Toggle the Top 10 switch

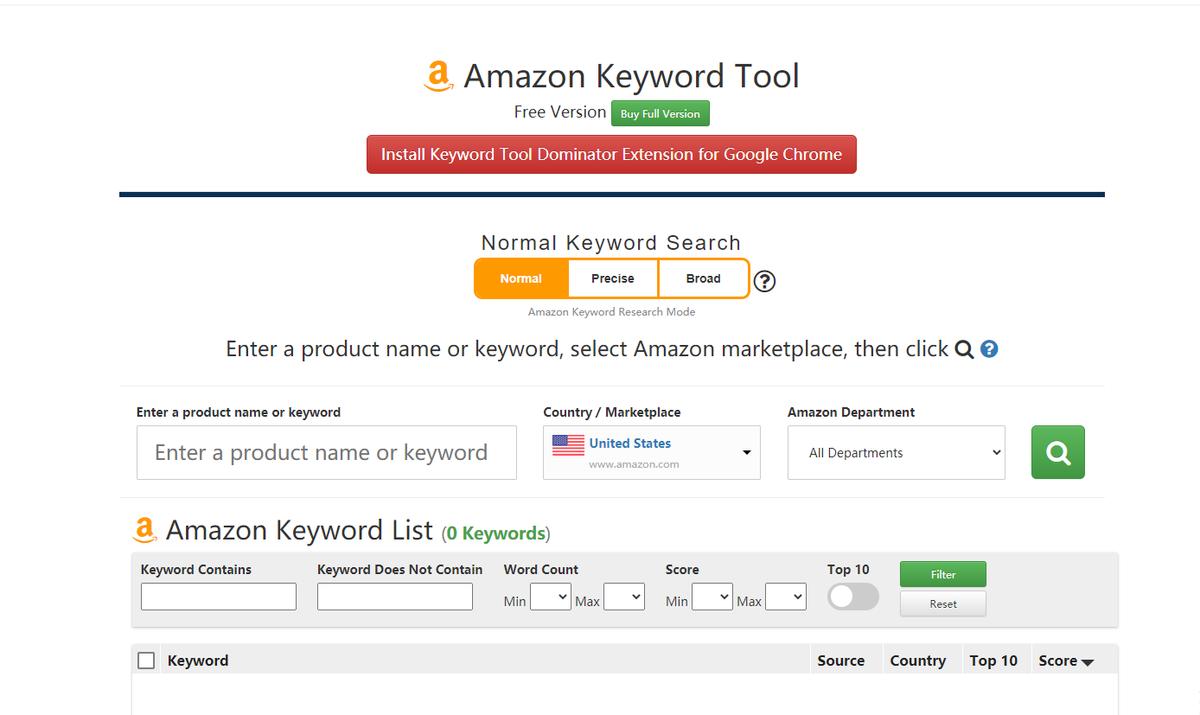point(853,597)
